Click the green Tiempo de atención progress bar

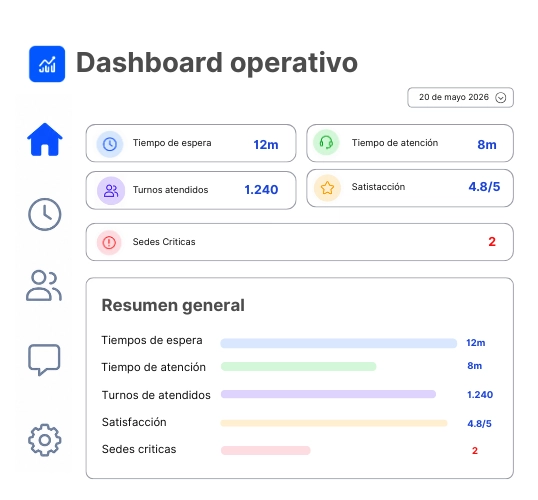click(299, 367)
